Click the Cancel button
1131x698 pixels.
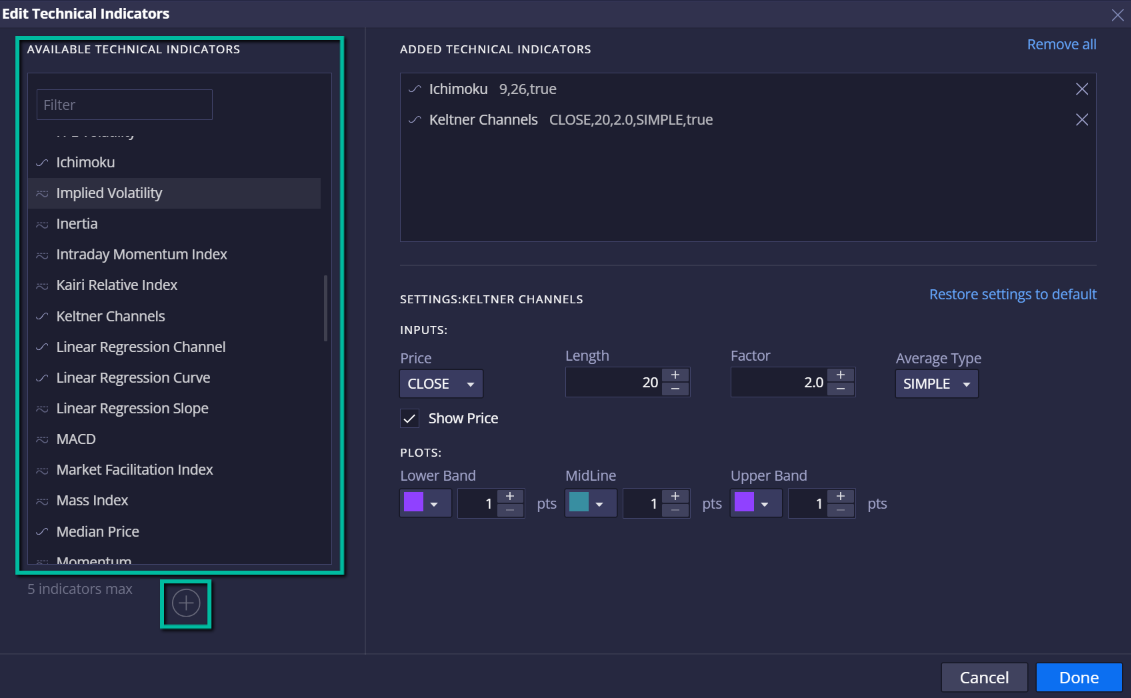[x=984, y=677]
